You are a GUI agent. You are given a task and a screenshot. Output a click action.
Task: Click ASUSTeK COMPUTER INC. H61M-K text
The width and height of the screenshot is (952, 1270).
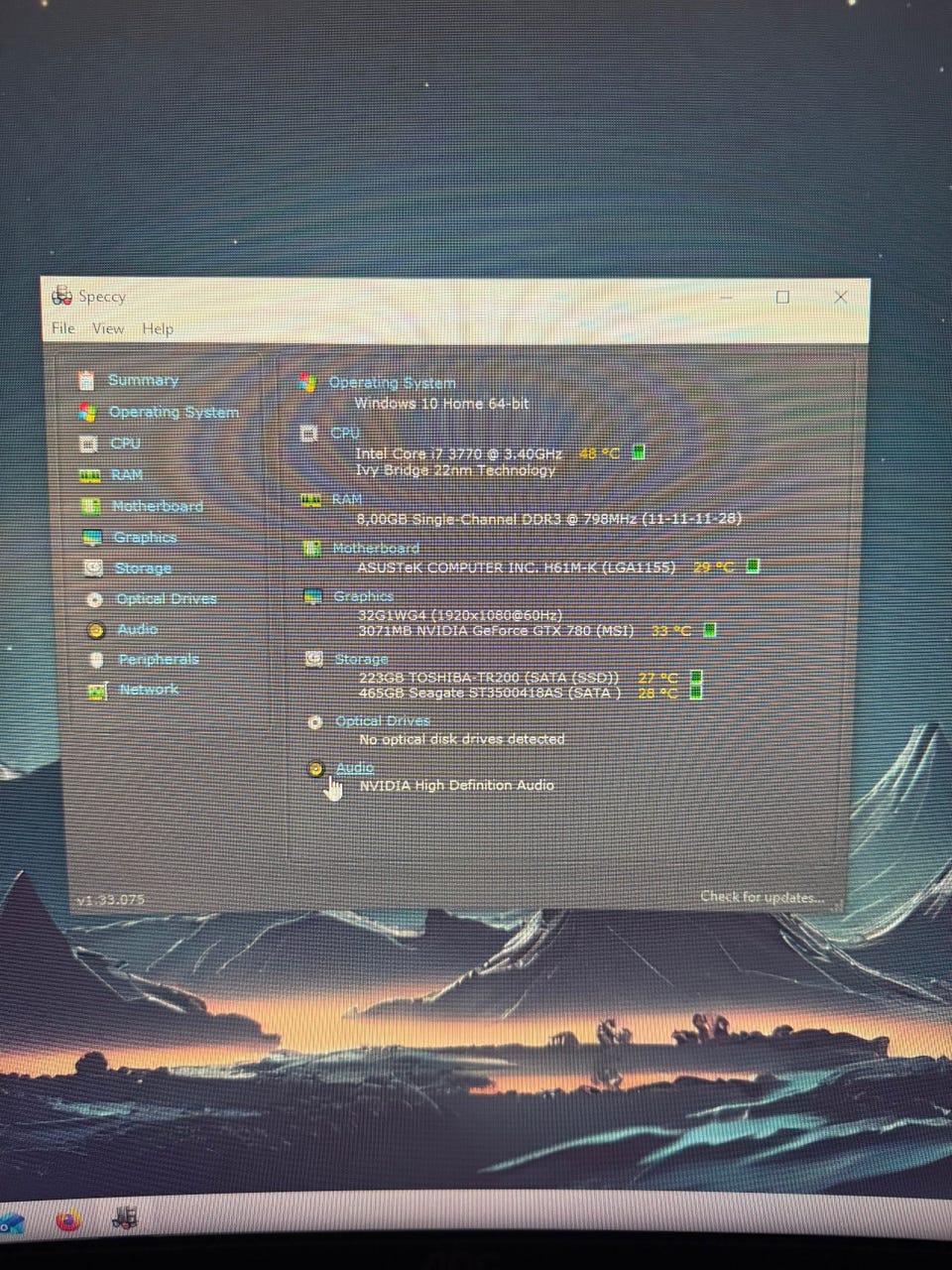pyautogui.click(x=517, y=568)
